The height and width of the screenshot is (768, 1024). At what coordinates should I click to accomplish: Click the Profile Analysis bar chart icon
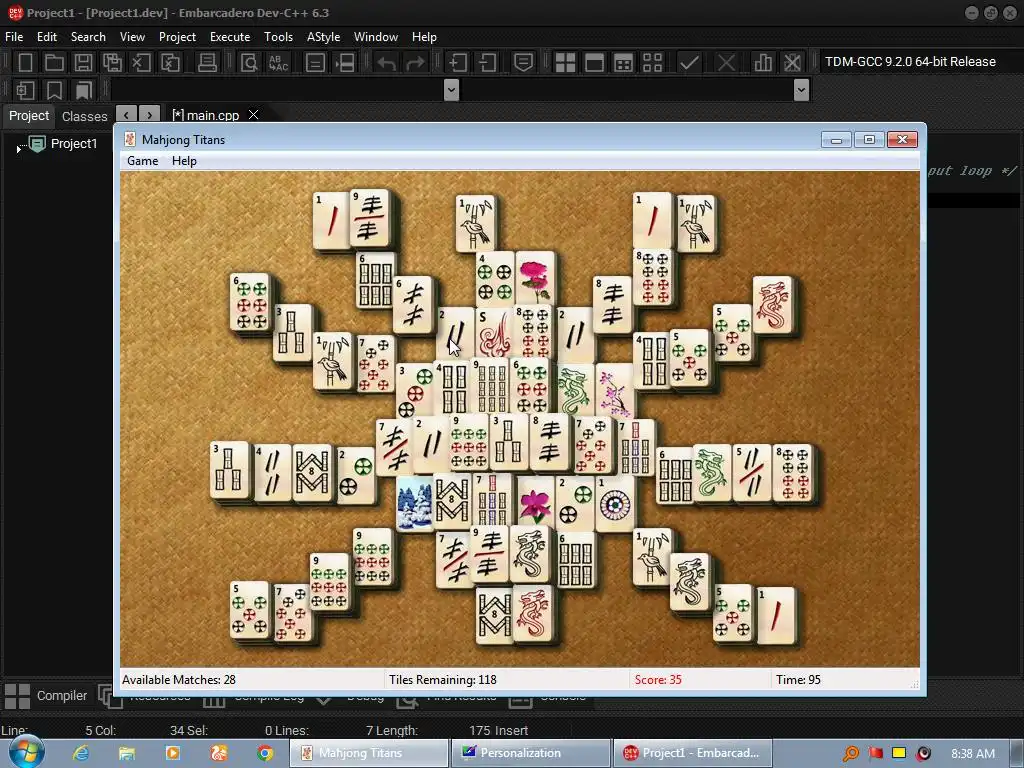(763, 63)
